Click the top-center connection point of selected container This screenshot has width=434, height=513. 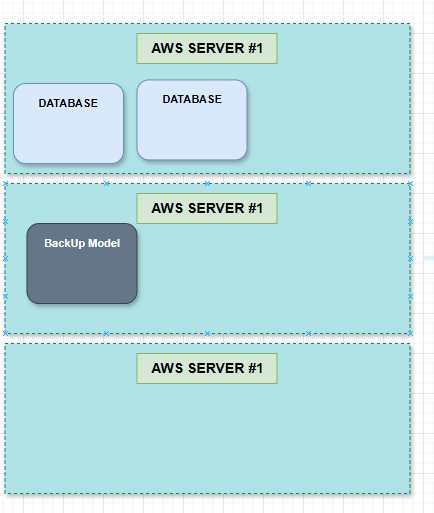click(x=207, y=184)
